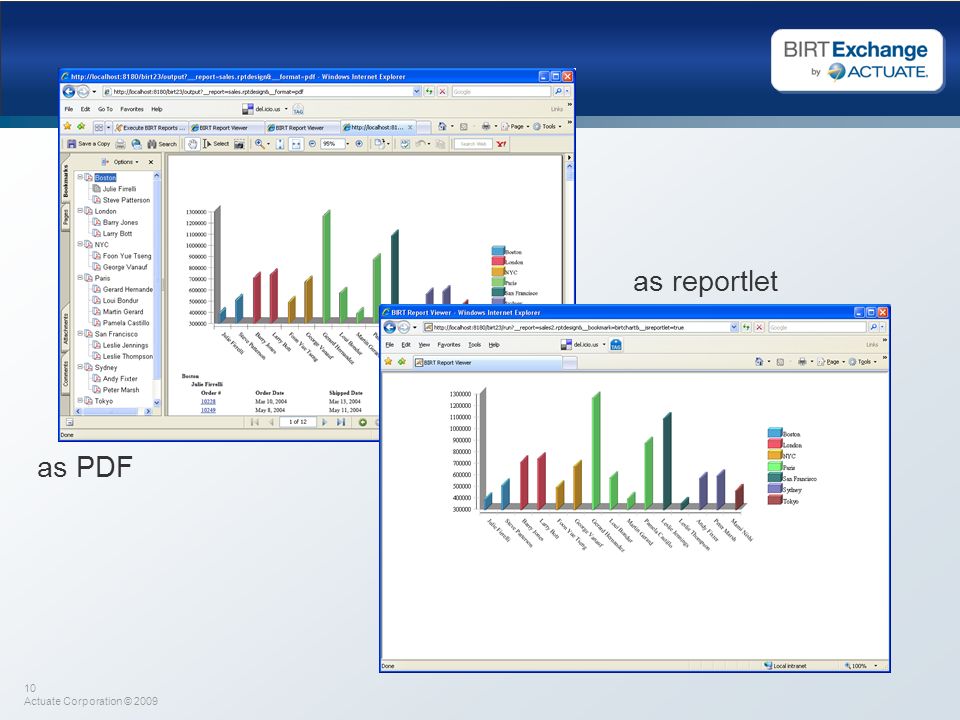Click the minus zoom-out button beside 95%
960x720 pixels.
tap(312, 144)
